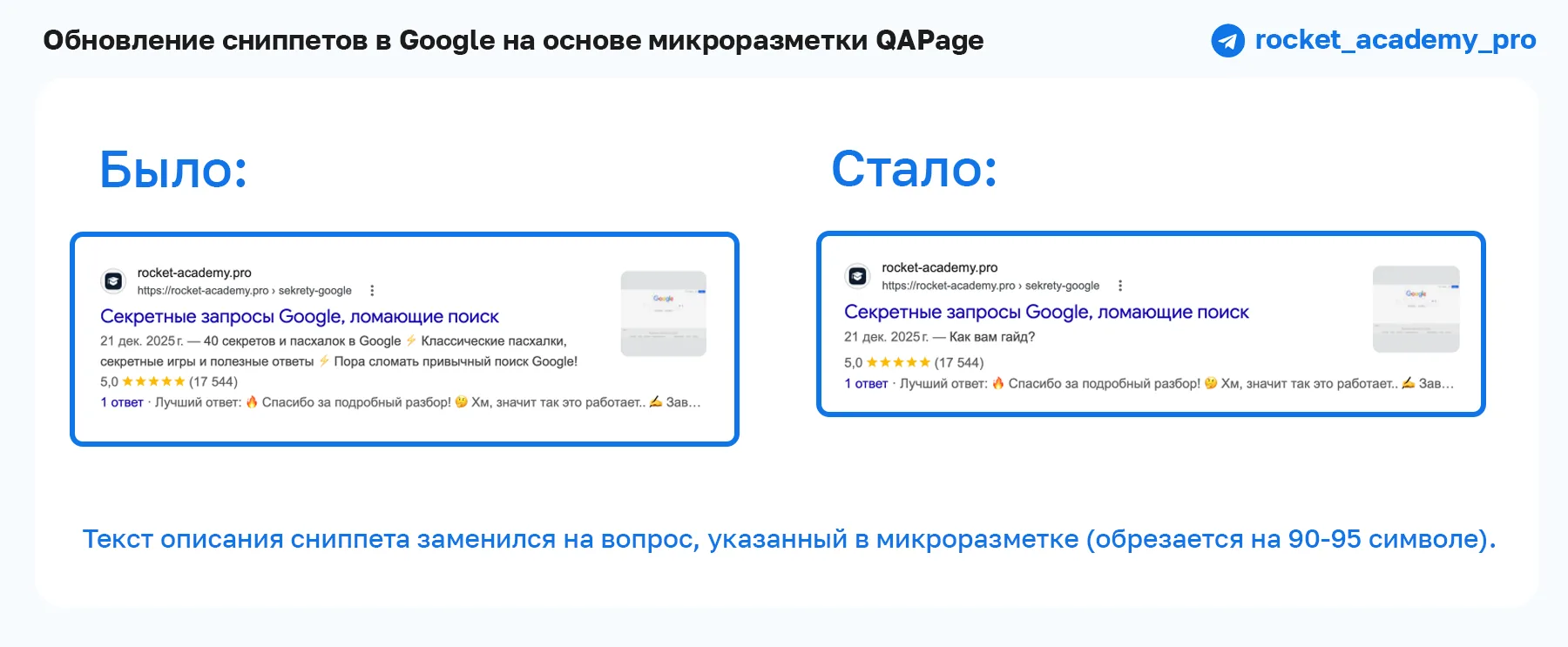Open the title link in Было snippet
The width and height of the screenshot is (1568, 647).
(300, 317)
